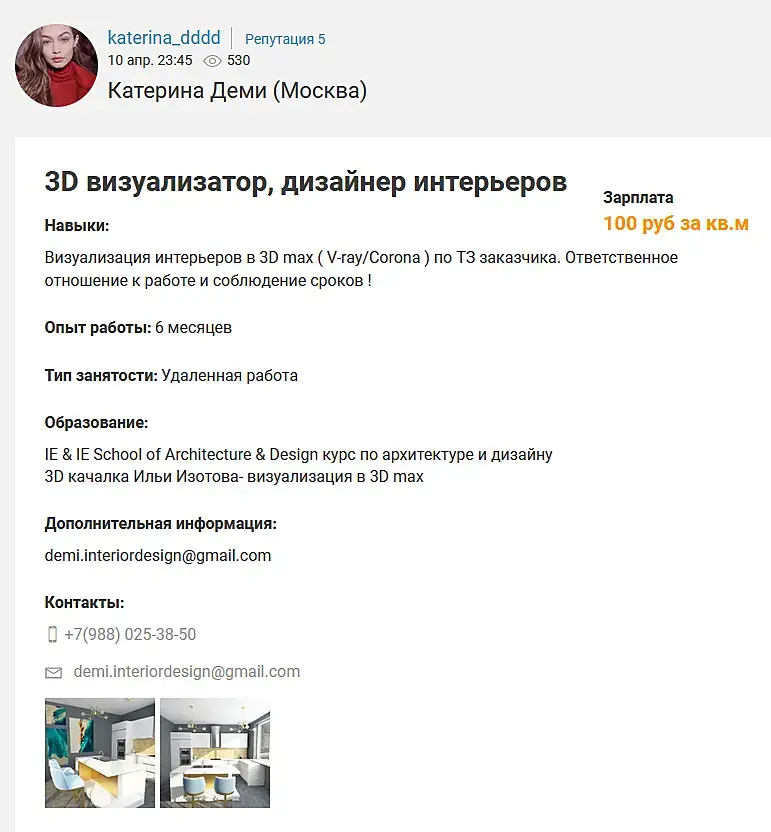The image size is (771, 832).
Task: Click the round profile avatar photo
Action: (56, 65)
